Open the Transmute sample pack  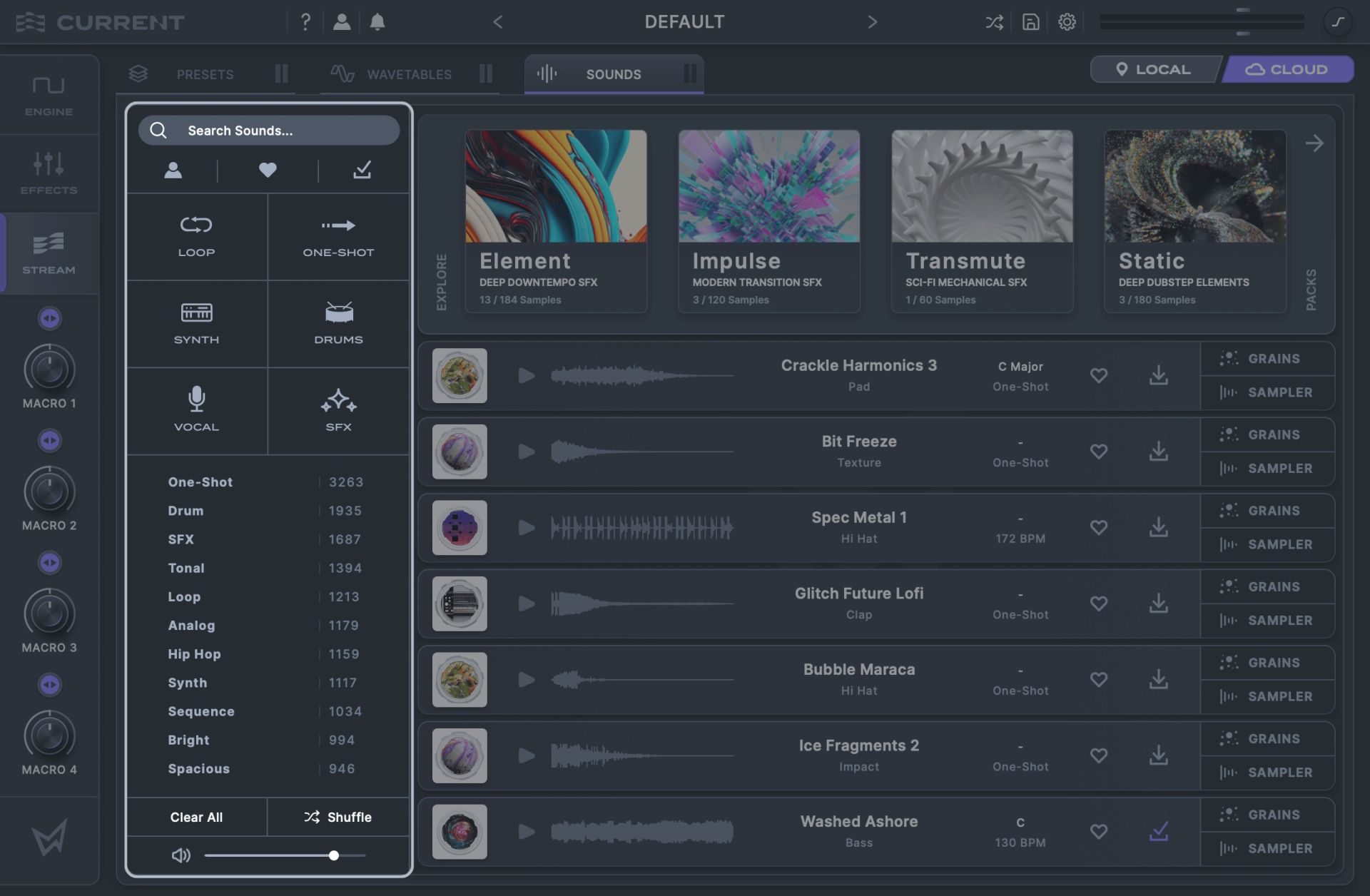click(982, 221)
